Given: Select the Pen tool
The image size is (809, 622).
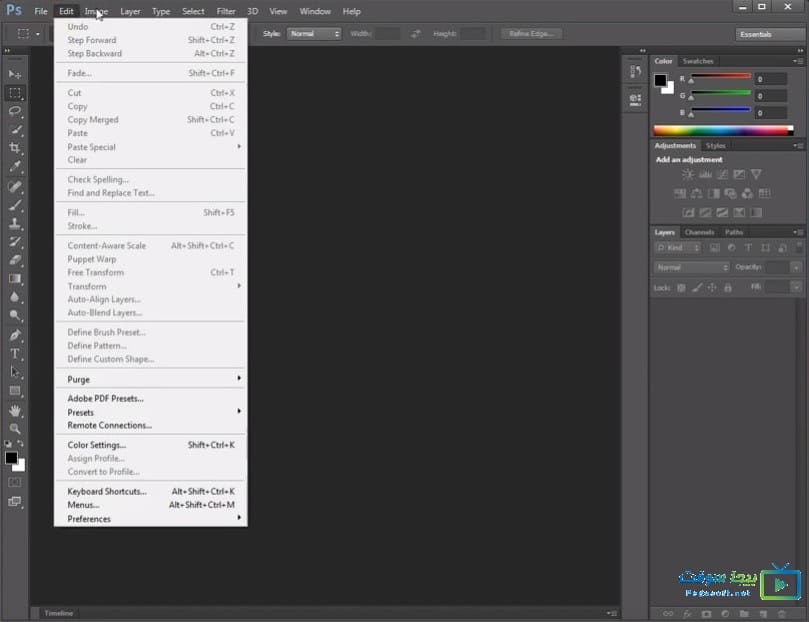Looking at the screenshot, I should coord(14,335).
